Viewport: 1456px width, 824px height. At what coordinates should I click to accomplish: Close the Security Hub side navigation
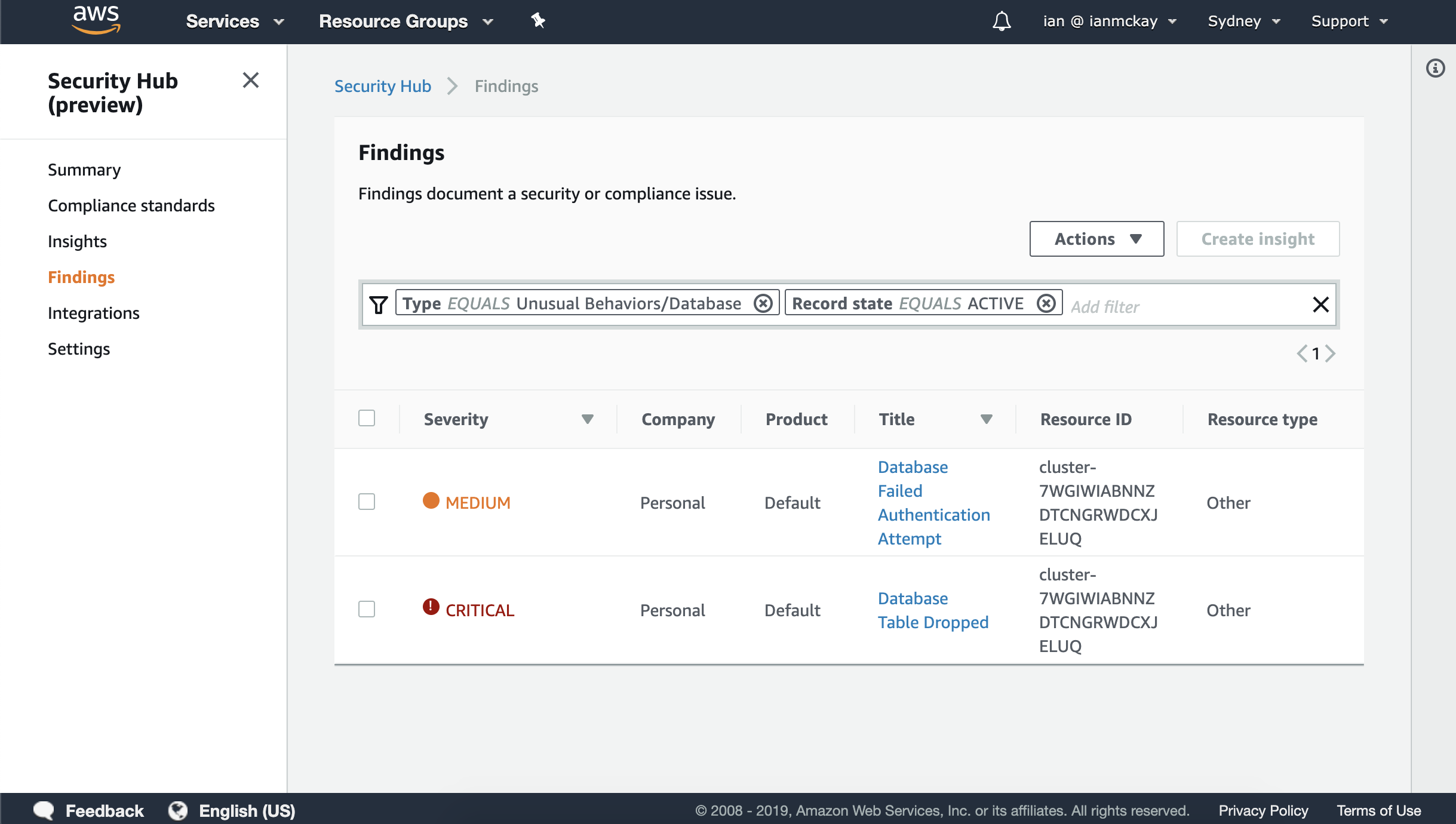pyautogui.click(x=251, y=80)
